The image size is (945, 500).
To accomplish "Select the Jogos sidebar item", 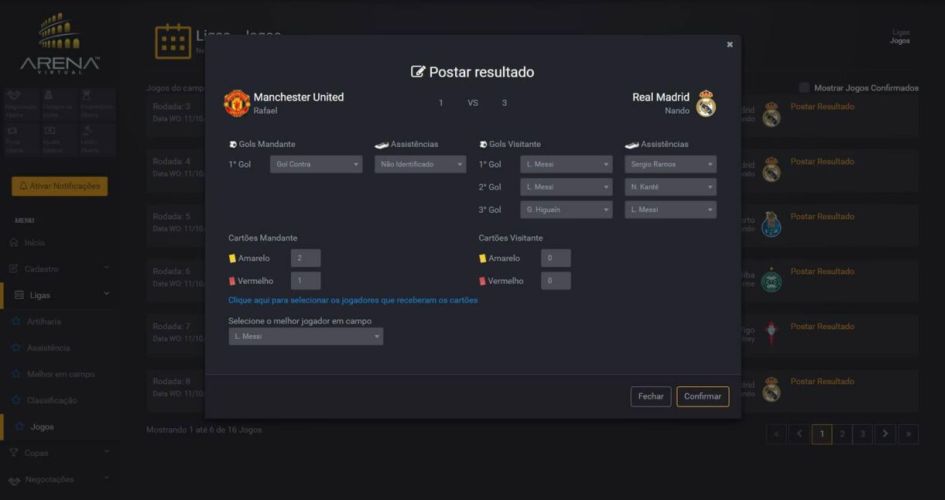I will coord(42,427).
